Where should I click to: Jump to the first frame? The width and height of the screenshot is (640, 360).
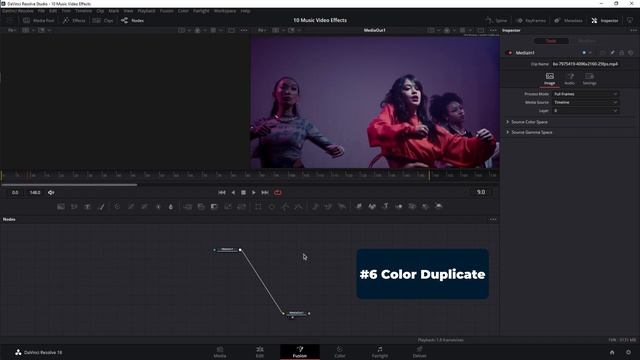tap(222, 193)
